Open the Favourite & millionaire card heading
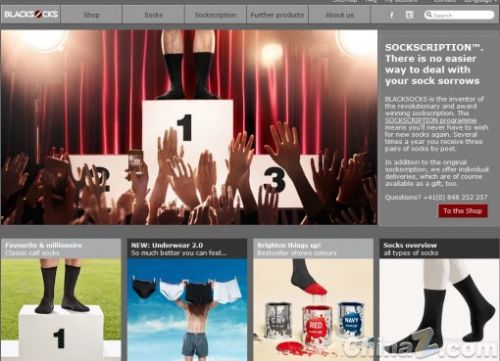500x361 pixels. click(43, 245)
